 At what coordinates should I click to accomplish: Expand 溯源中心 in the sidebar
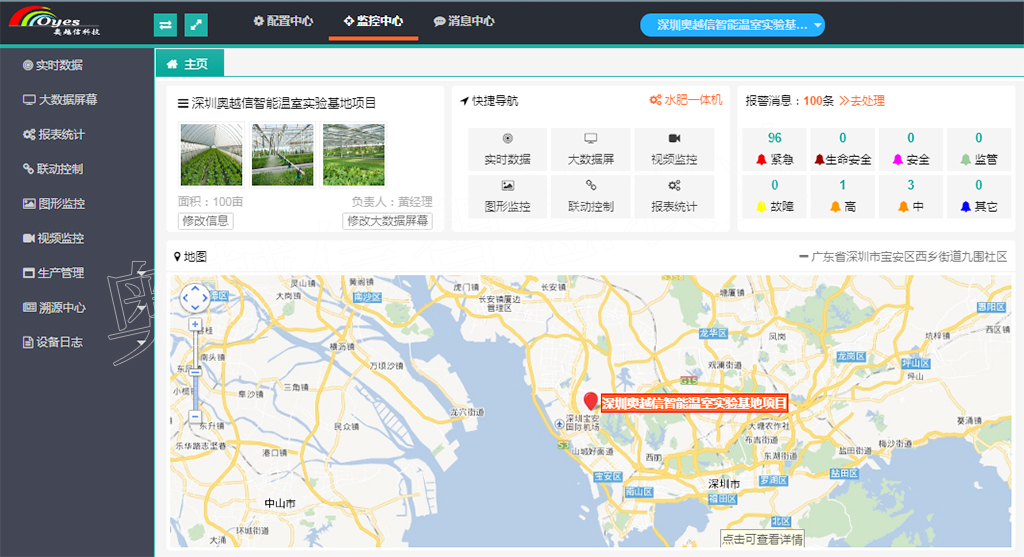point(61,308)
